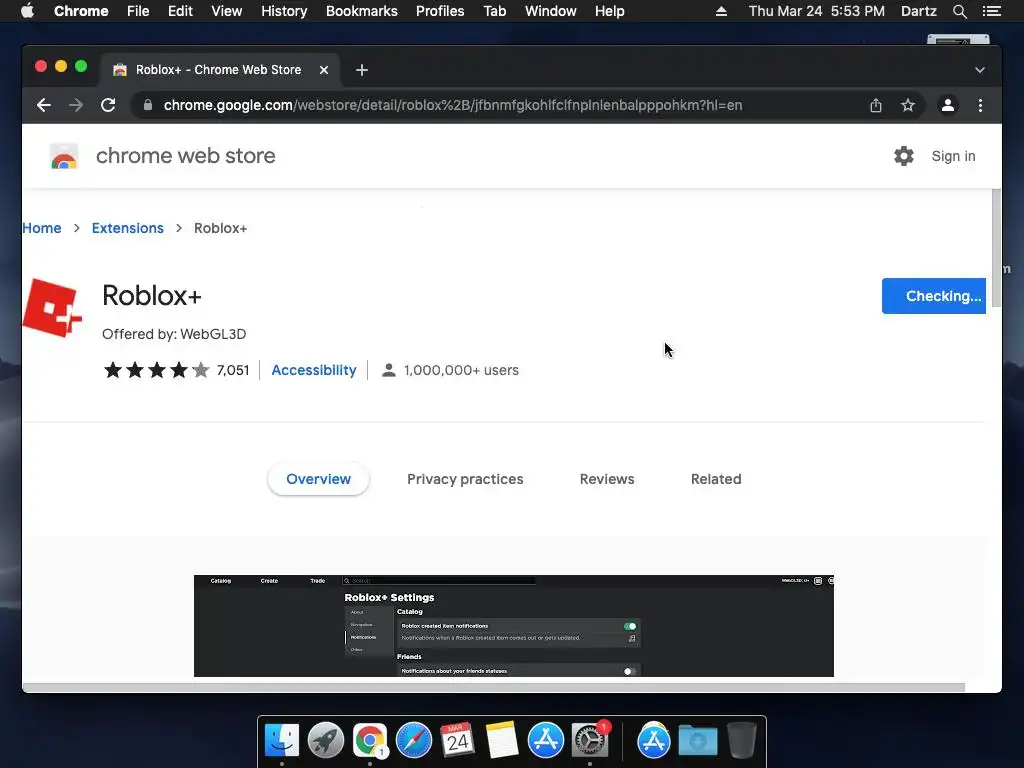
Task: Open the View menu
Action: (227, 11)
